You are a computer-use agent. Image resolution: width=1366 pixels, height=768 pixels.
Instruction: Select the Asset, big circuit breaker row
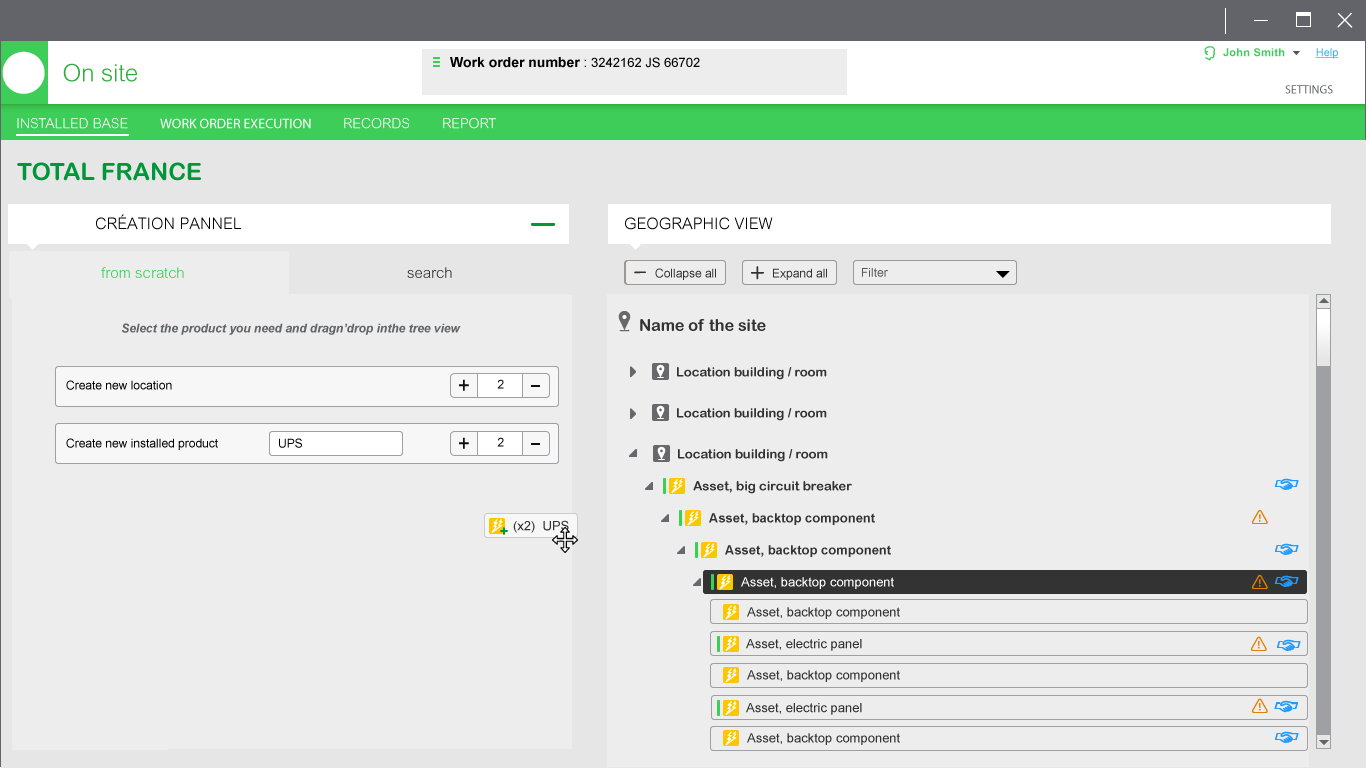[x=772, y=486]
